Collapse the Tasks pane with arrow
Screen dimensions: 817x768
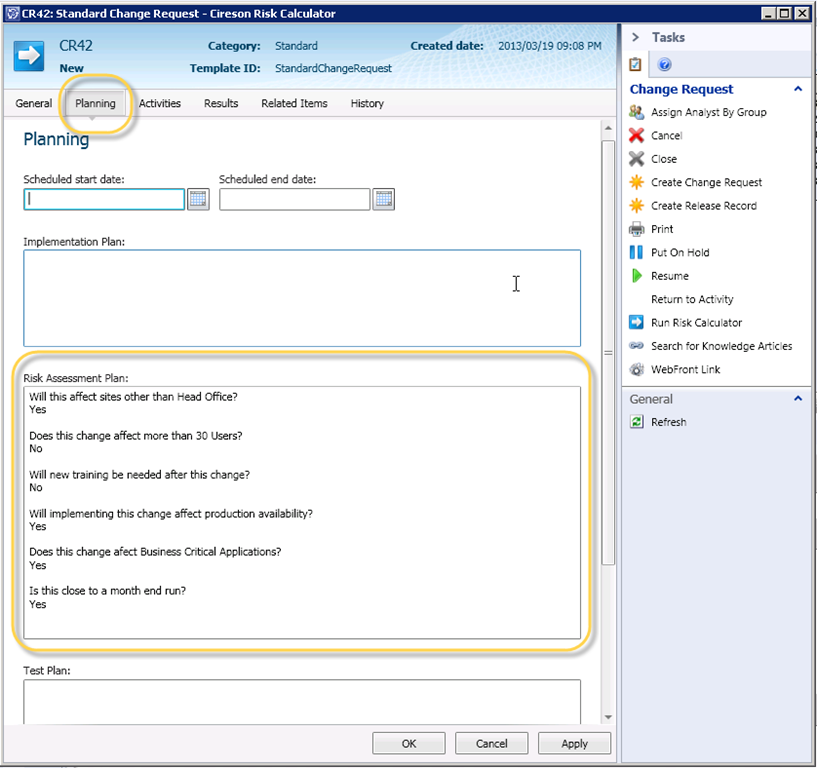coord(635,37)
